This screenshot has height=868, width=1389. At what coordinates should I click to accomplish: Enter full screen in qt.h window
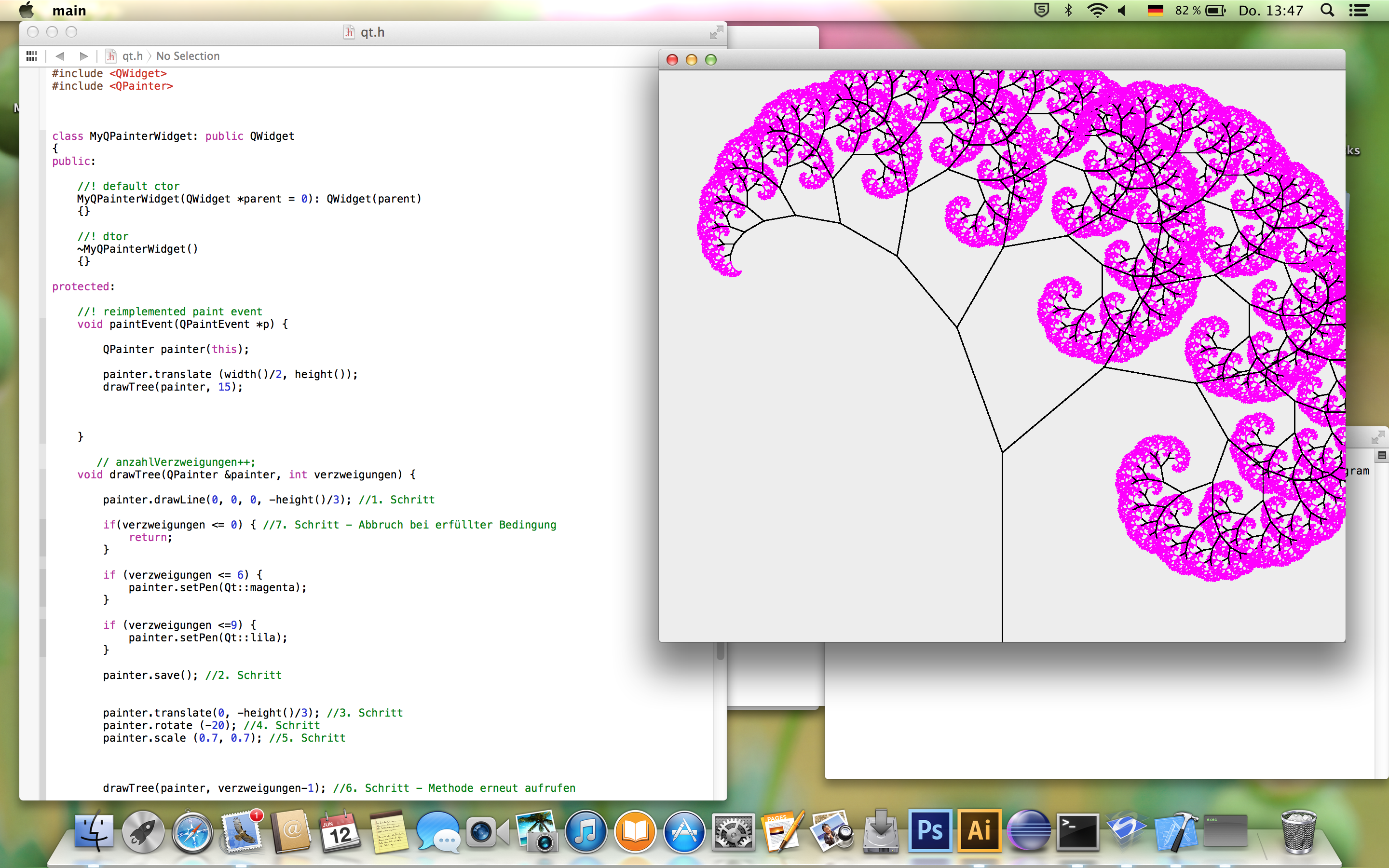[x=716, y=33]
